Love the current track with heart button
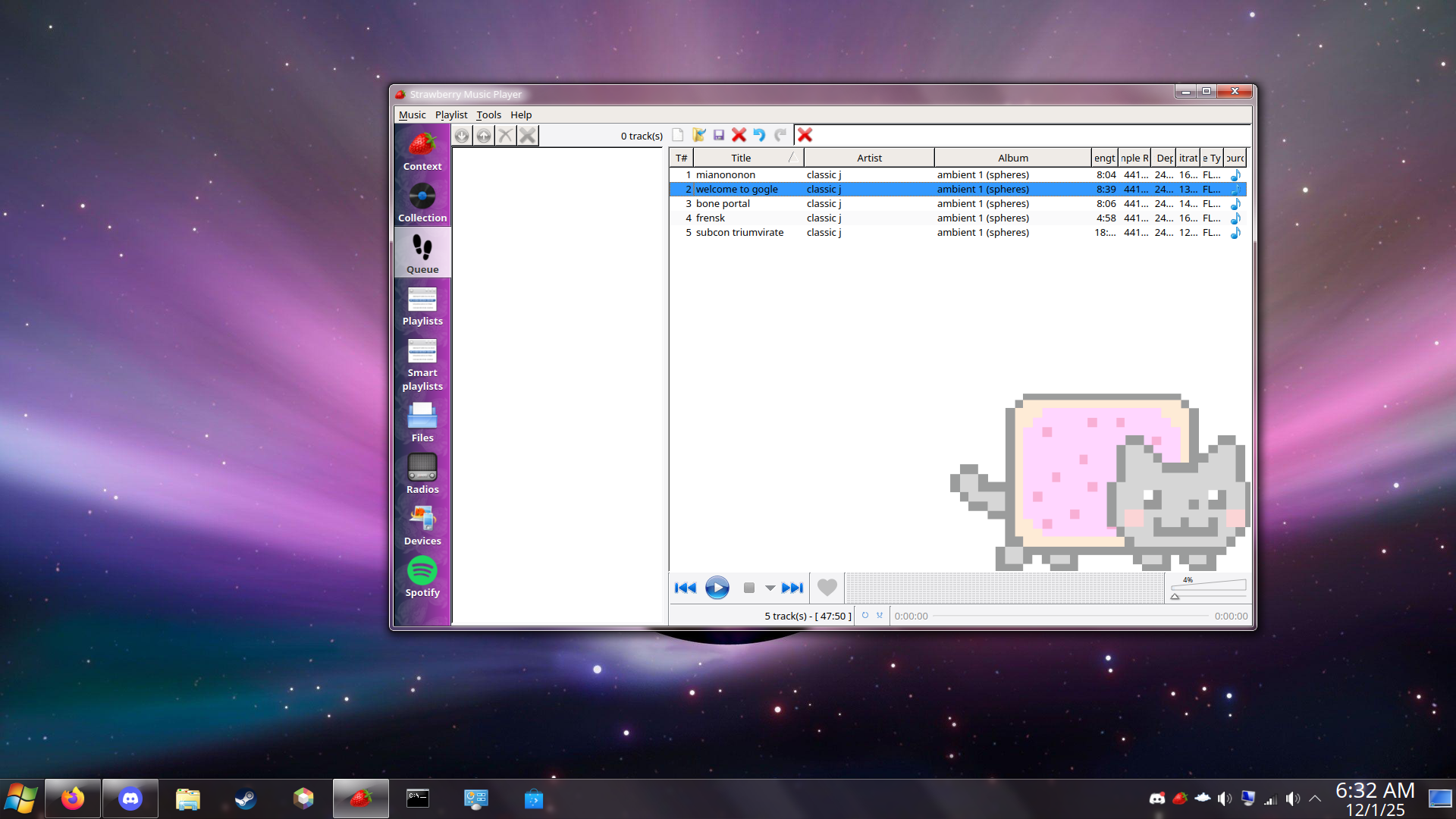The width and height of the screenshot is (1456, 819). click(x=827, y=588)
